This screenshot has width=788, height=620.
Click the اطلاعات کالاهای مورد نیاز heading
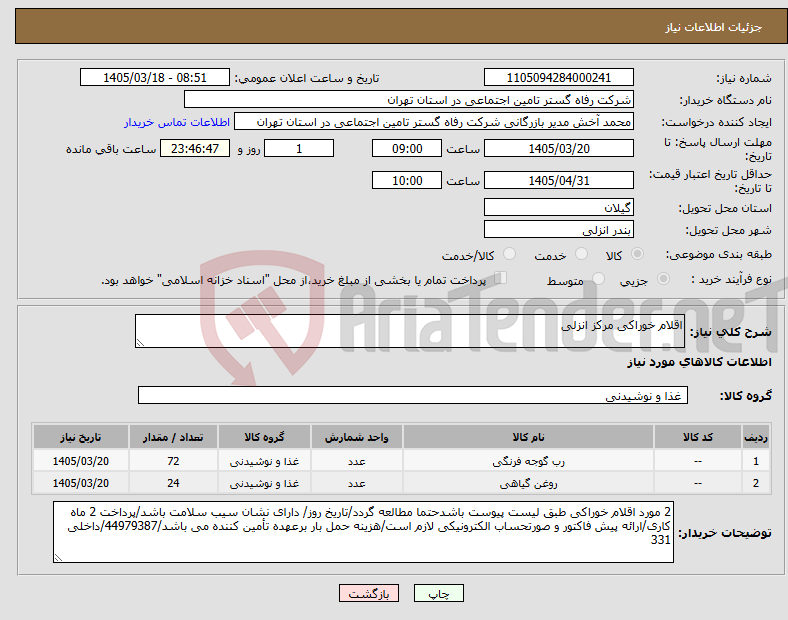pyautogui.click(x=699, y=362)
